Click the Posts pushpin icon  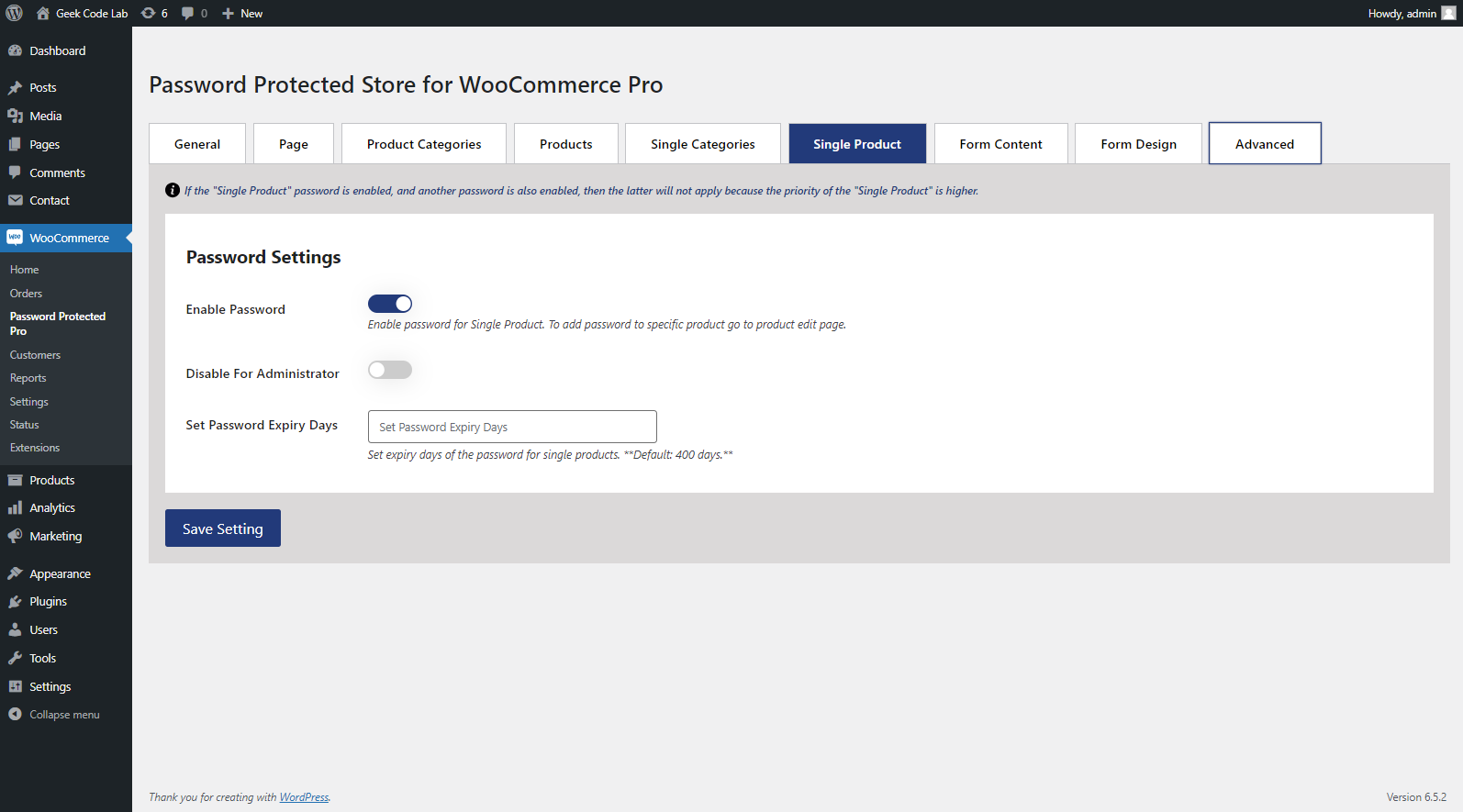[15, 88]
